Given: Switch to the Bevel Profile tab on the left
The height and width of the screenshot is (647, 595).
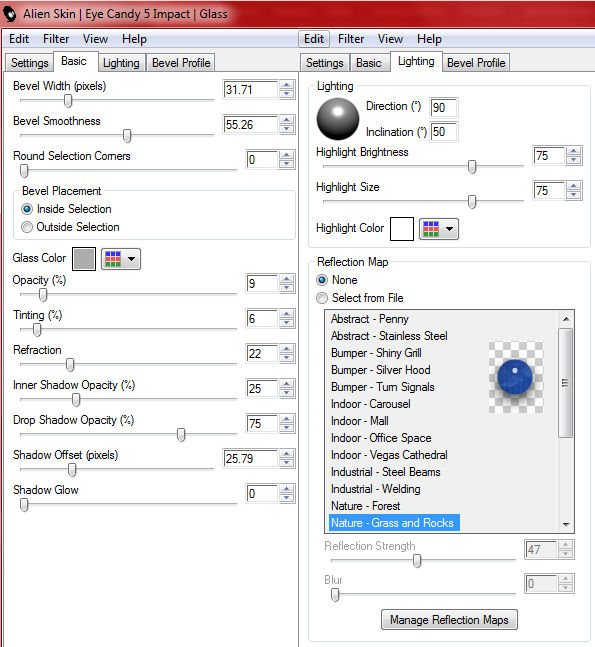Looking at the screenshot, I should (181, 63).
